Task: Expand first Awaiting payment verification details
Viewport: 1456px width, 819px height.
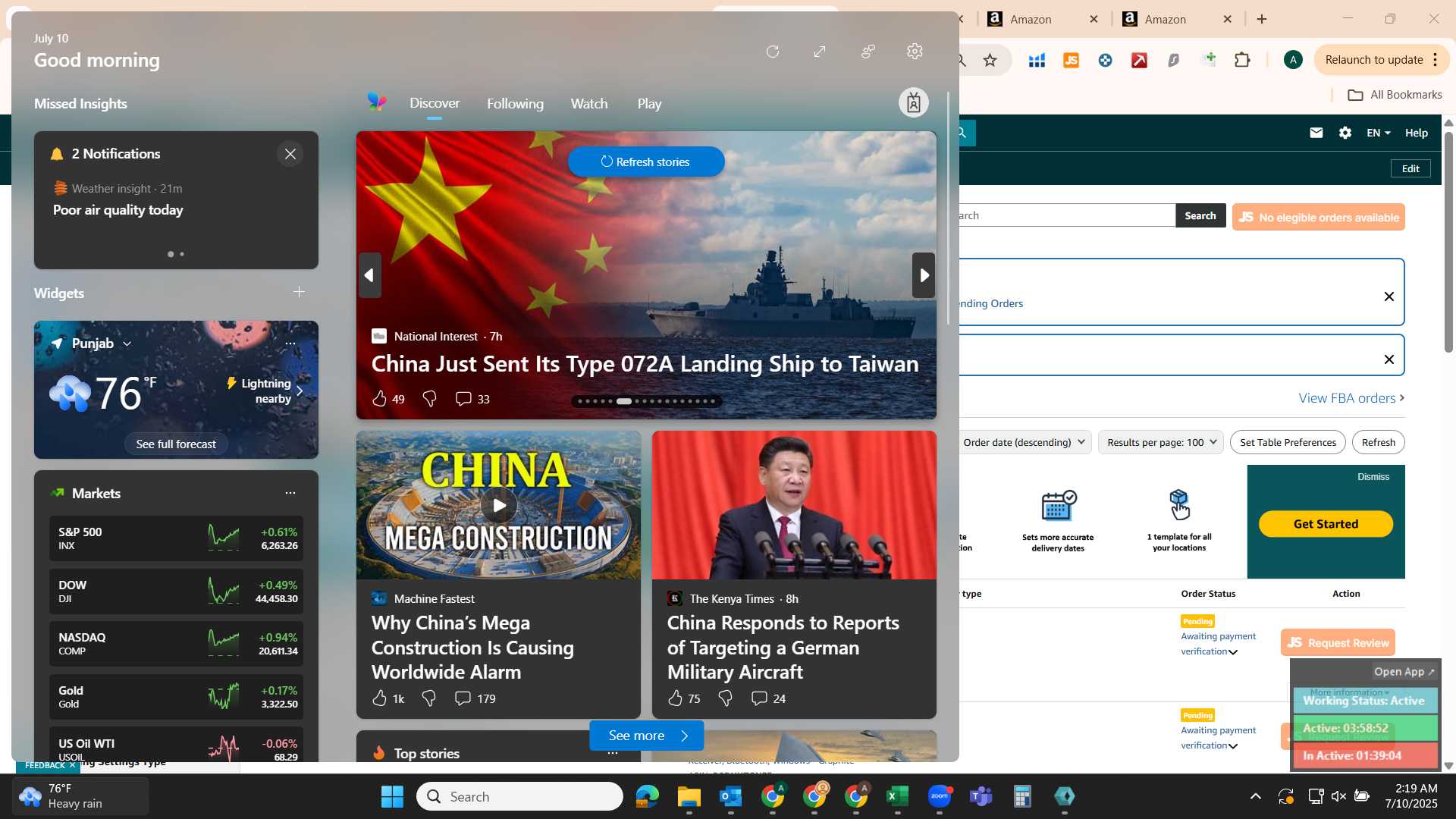Action: pos(1233,652)
